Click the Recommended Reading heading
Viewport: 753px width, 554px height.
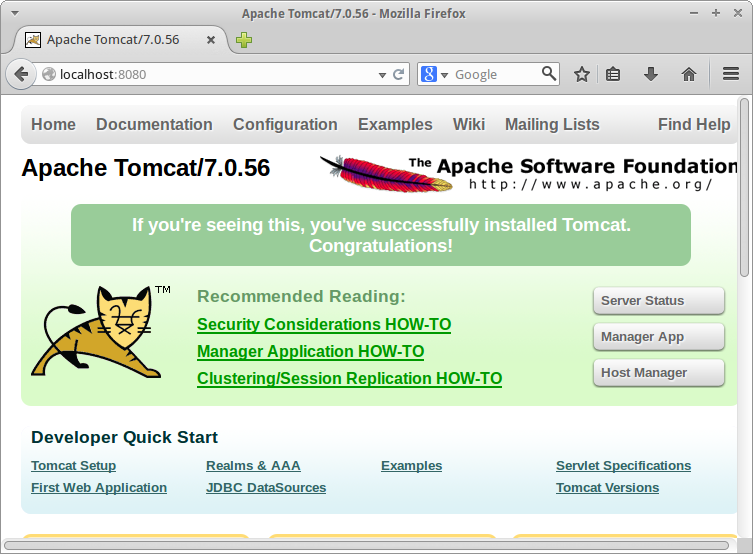click(301, 296)
